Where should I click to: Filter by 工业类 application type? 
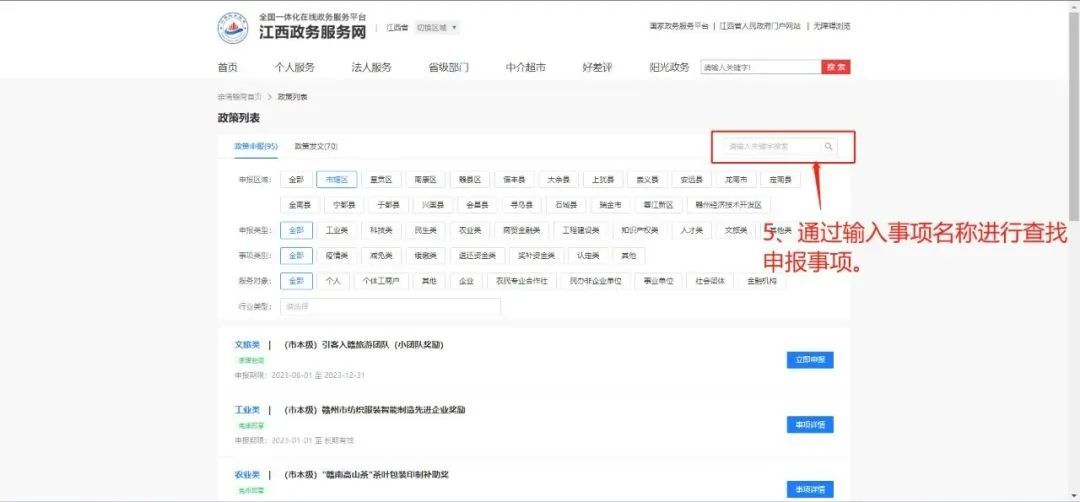pyautogui.click(x=337, y=231)
